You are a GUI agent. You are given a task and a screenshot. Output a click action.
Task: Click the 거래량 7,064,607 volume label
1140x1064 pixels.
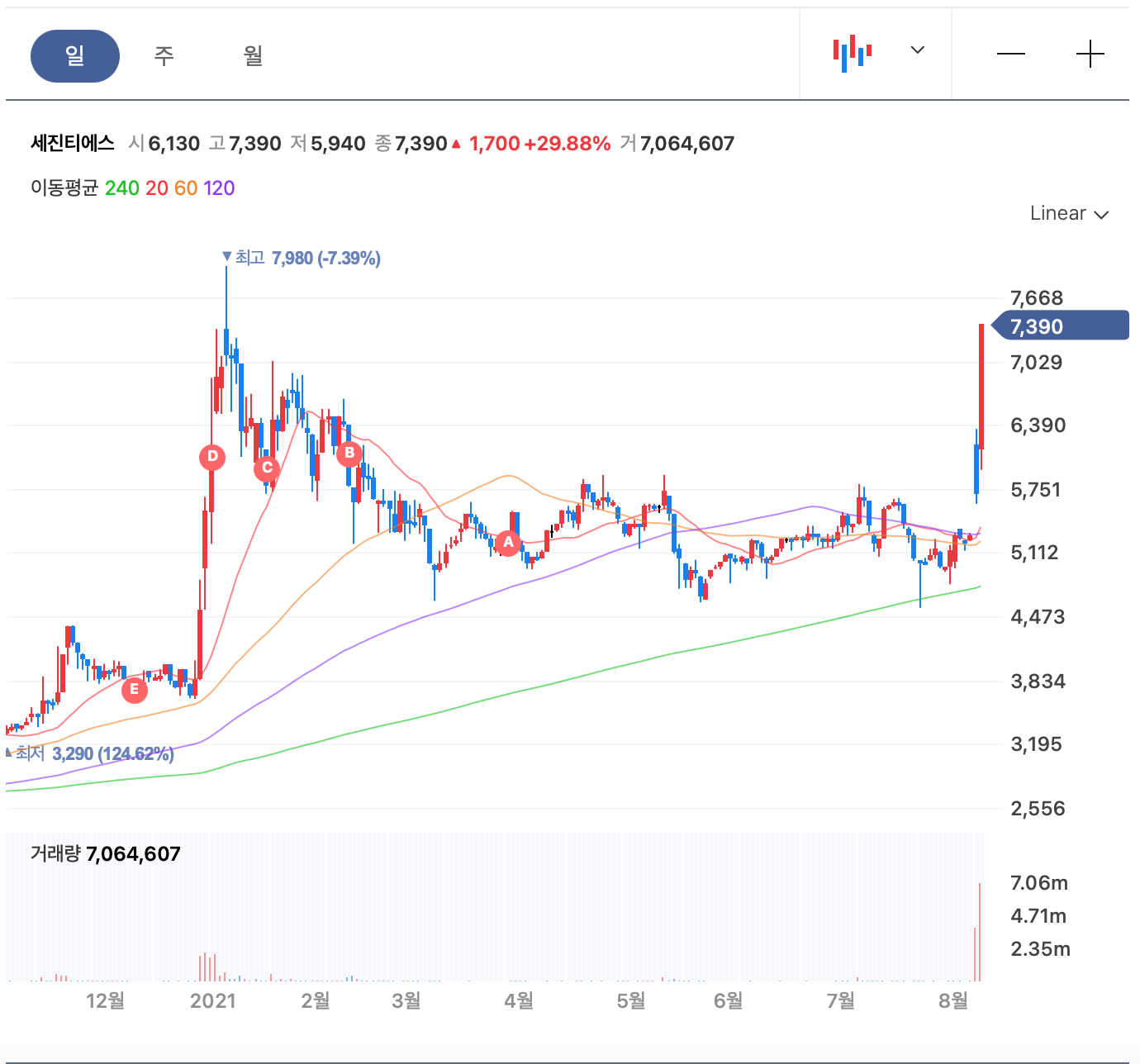click(x=106, y=853)
